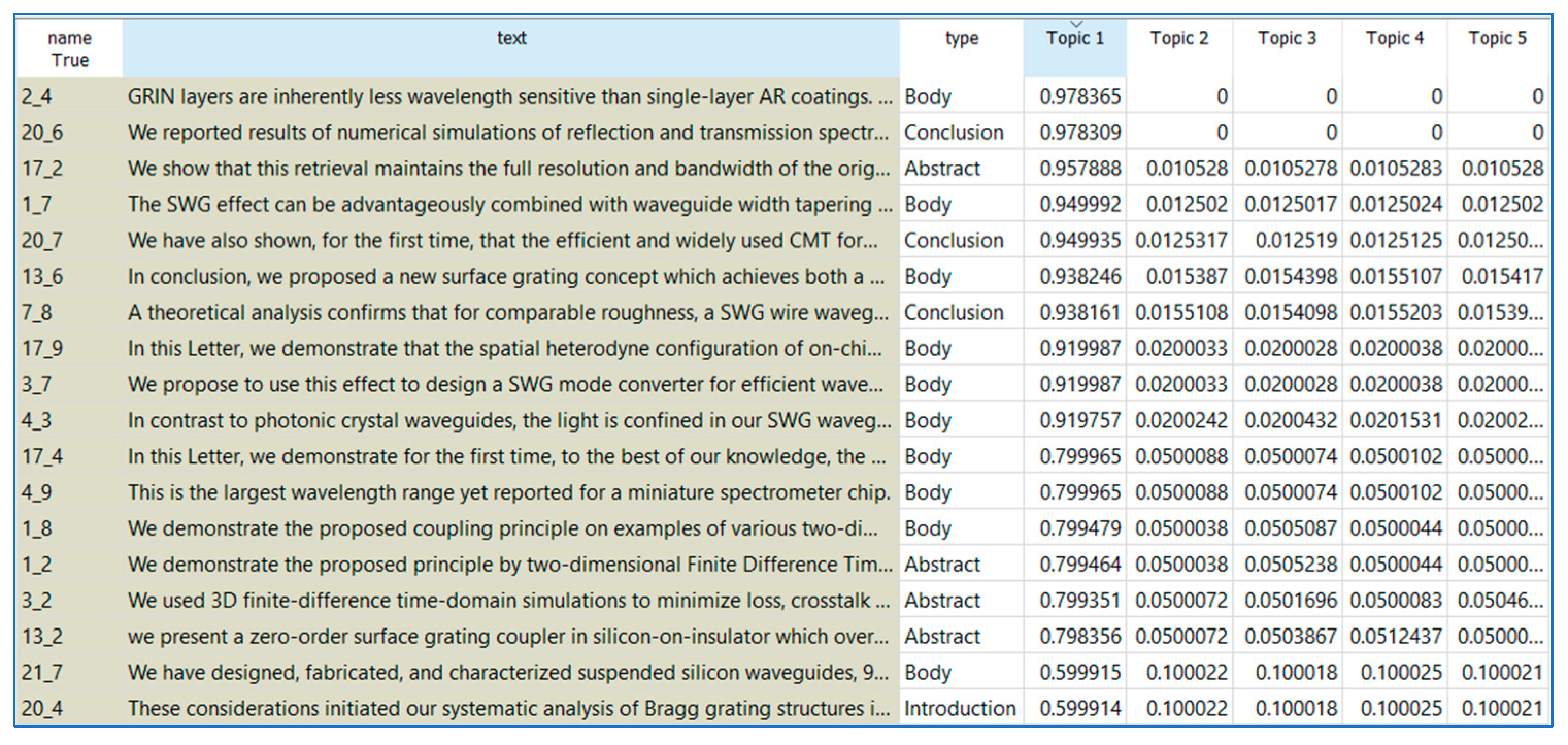The image size is (1568, 745).
Task: Click text 'We propose to use this effect'
Action: click(x=505, y=384)
